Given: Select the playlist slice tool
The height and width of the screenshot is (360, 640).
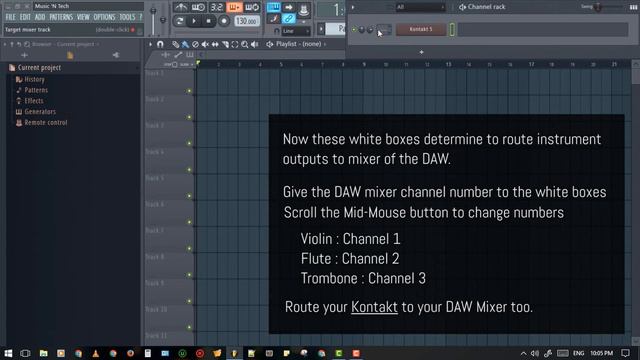Looking at the screenshot, I should [x=225, y=44].
